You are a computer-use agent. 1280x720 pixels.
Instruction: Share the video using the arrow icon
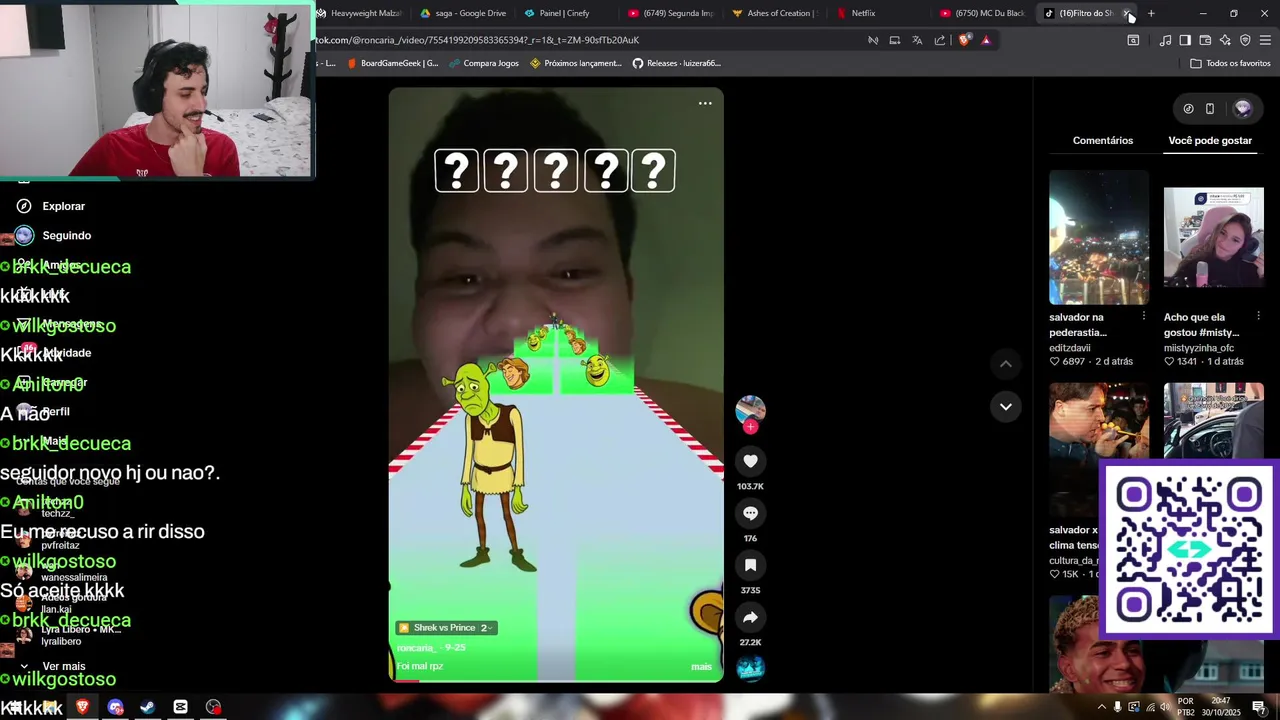coord(750,617)
